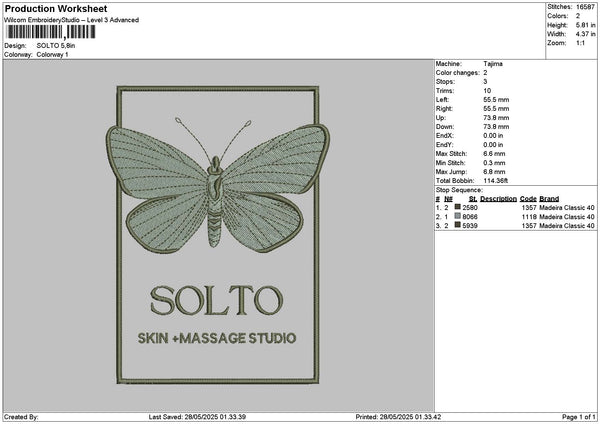Click the Machine value 'Tajima'
This screenshot has height=424, width=600.
tap(493, 64)
